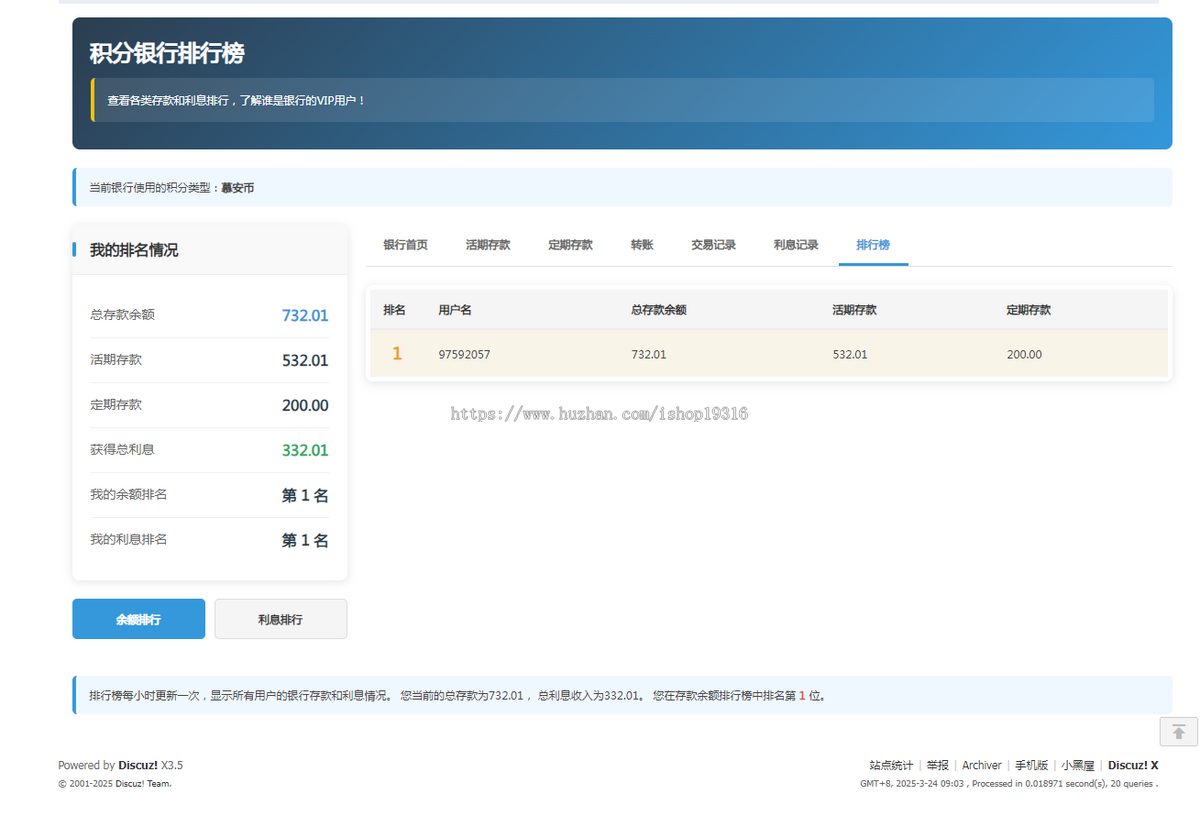This screenshot has height=827, width=1200.
Task: Click the 我的排名情况 panel heading
Action: [x=134, y=250]
